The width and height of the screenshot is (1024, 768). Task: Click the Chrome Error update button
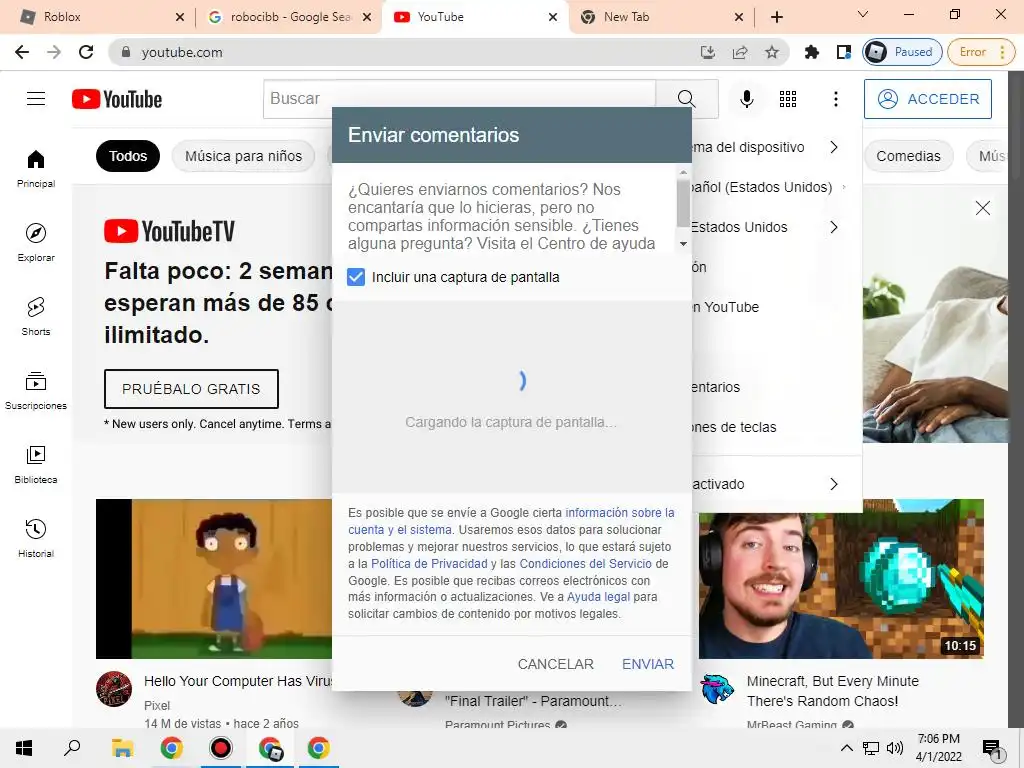(981, 52)
